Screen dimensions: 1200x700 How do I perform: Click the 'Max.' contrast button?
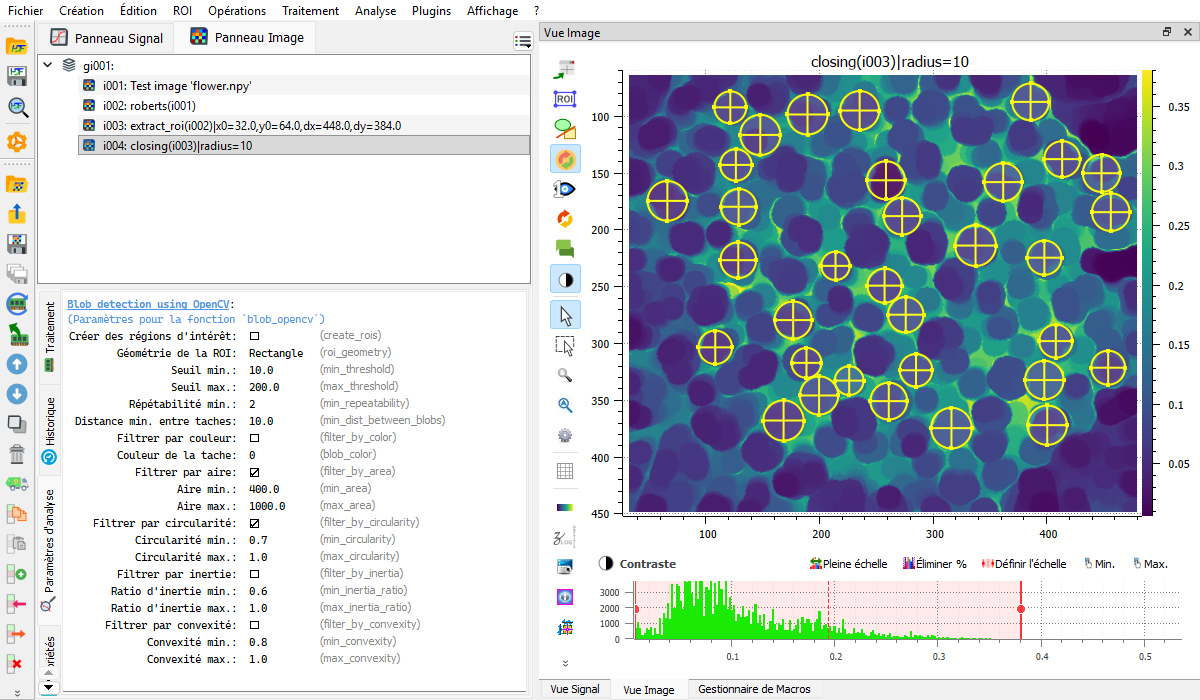click(1149, 564)
